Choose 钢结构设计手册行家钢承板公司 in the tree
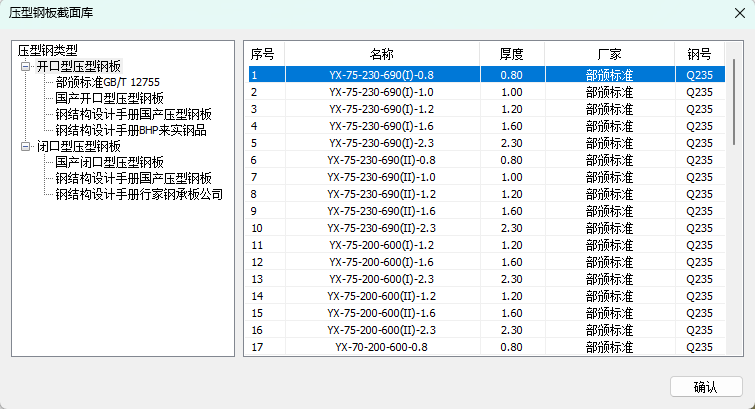The width and height of the screenshot is (755, 409). tap(139, 194)
